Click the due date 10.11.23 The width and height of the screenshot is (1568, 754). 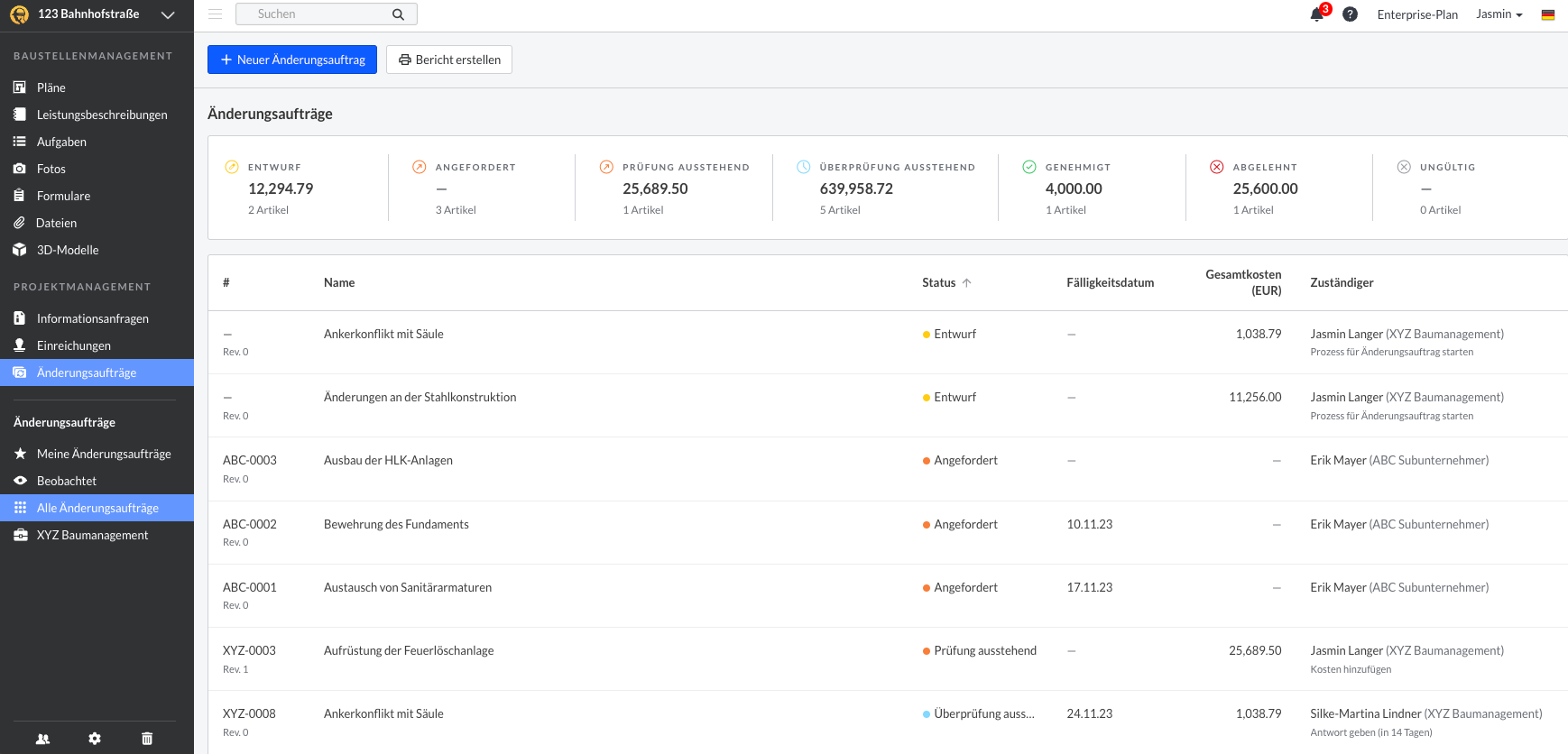(x=1090, y=524)
